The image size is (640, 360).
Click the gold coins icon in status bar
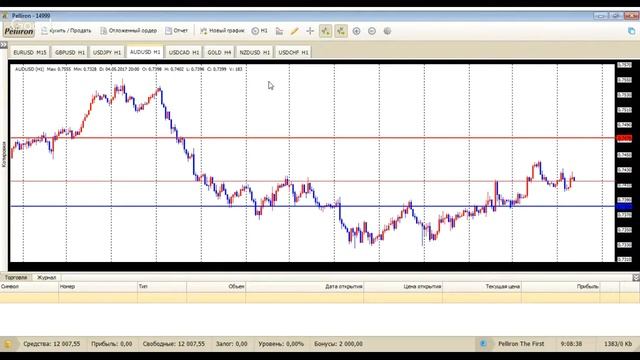(x=7, y=344)
